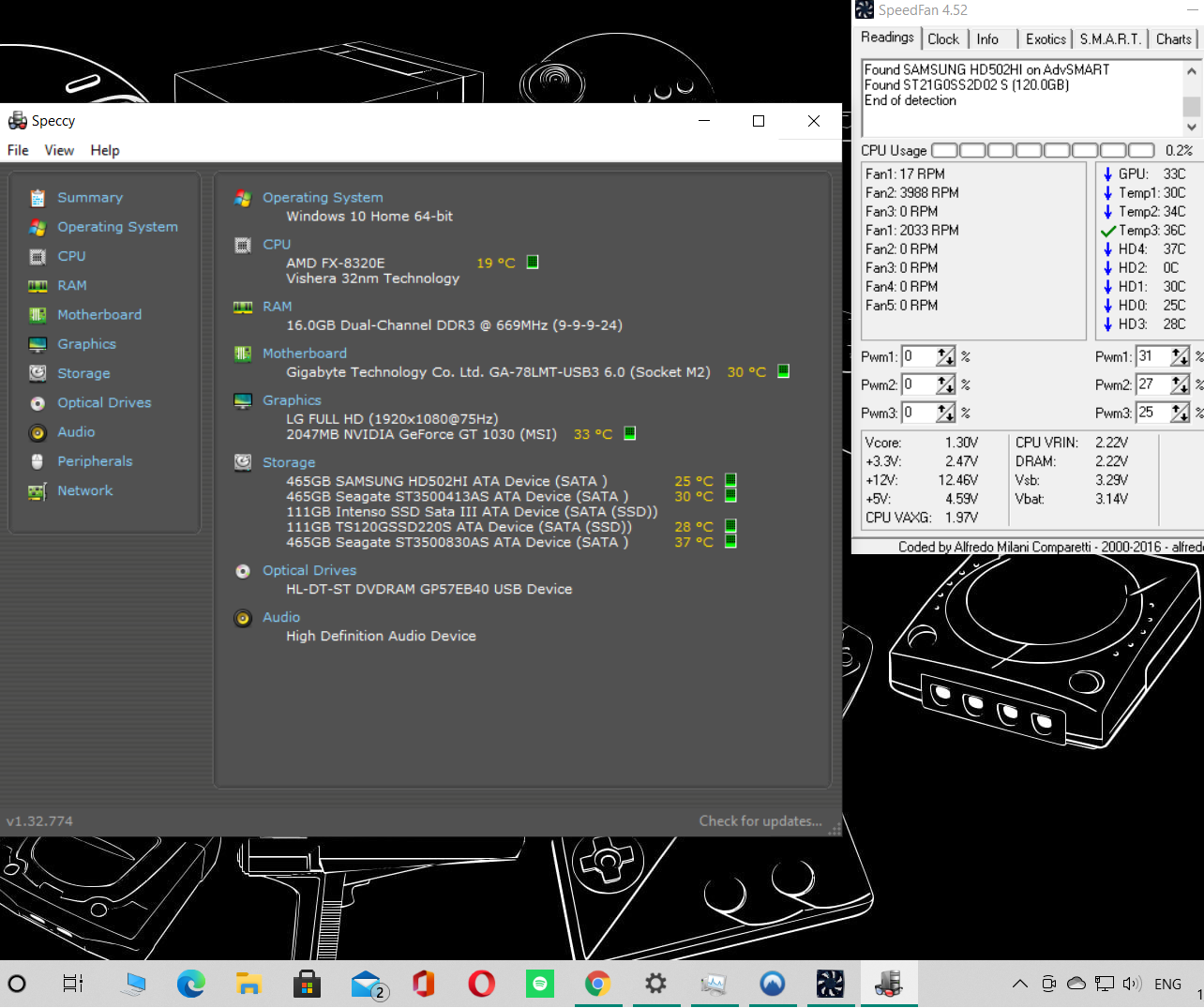Click the right Pwm2 value field showing 27

(x=1152, y=384)
